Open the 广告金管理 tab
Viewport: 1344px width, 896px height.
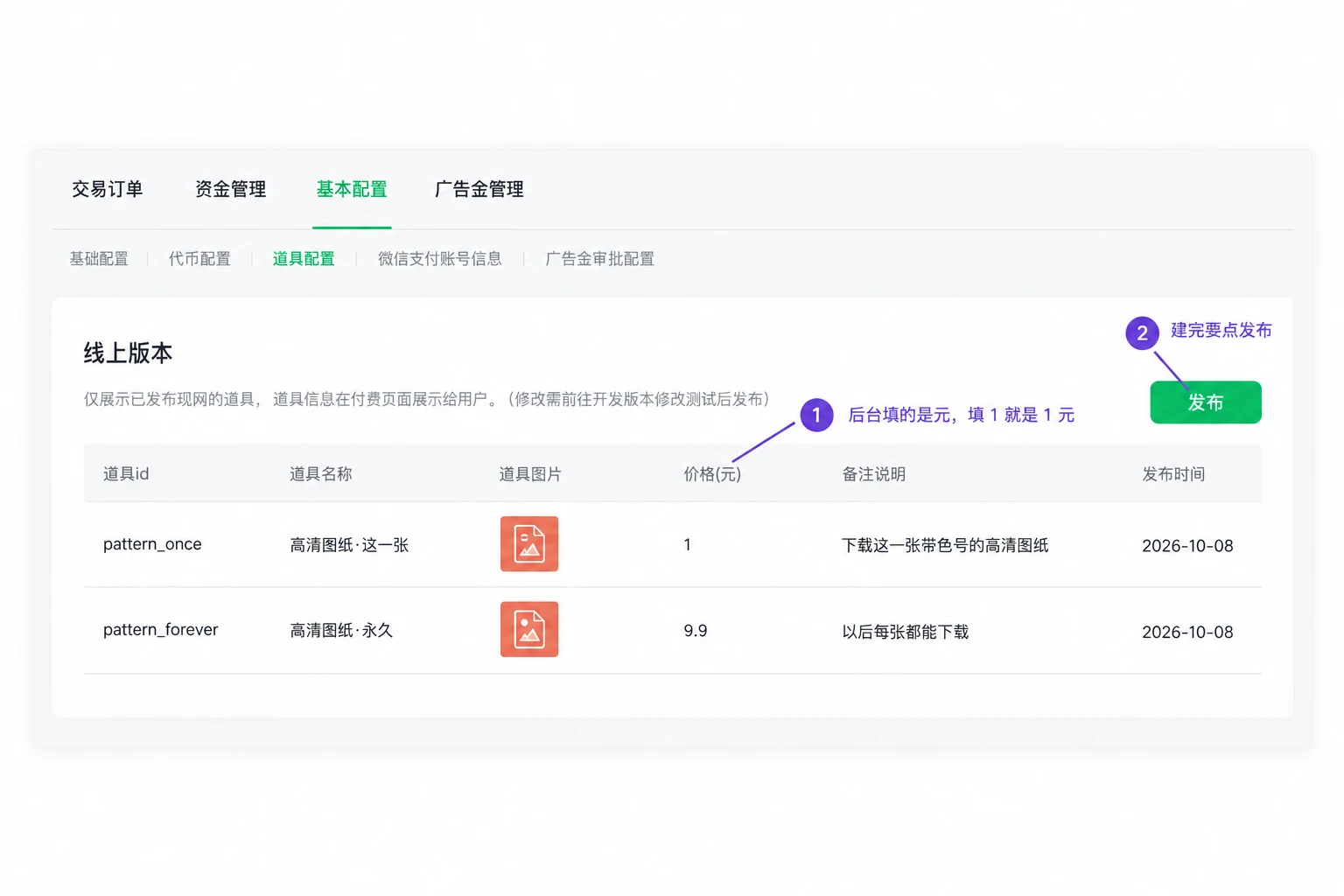pos(479,189)
